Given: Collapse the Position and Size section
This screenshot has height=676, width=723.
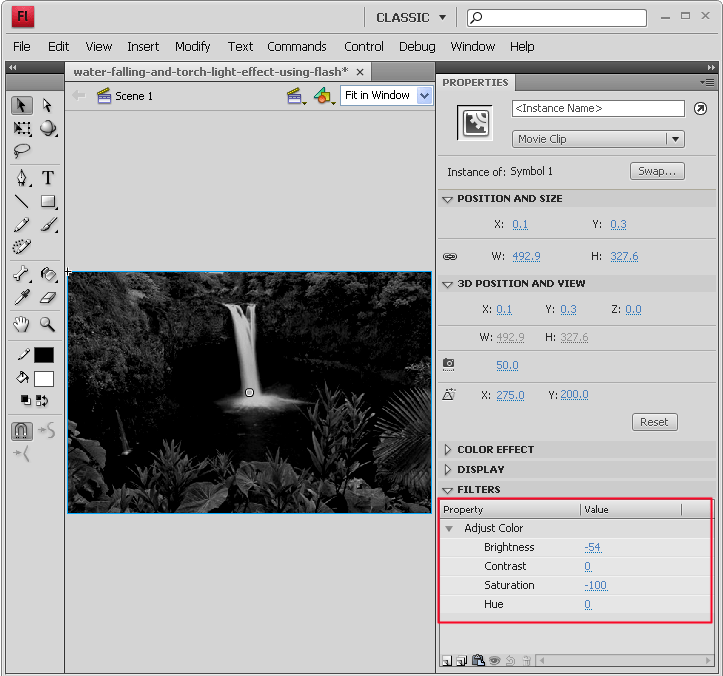Looking at the screenshot, I should click(447, 199).
